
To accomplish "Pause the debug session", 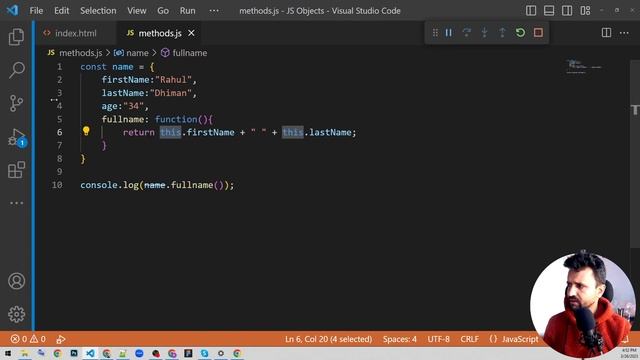I will [x=449, y=33].
